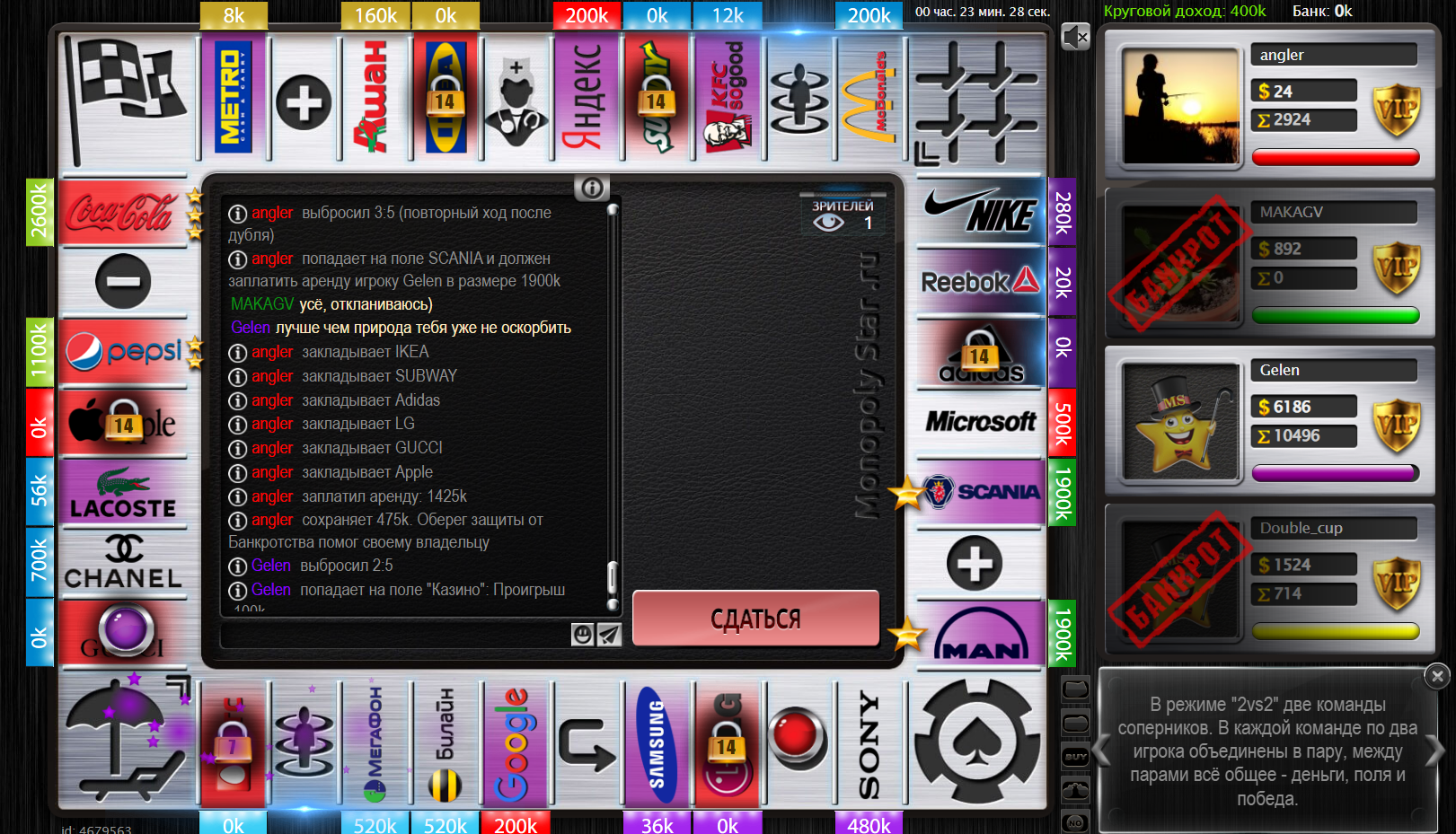This screenshot has width=1456, height=834.
Task: Select the McDonald's property field
Action: click(x=869, y=97)
